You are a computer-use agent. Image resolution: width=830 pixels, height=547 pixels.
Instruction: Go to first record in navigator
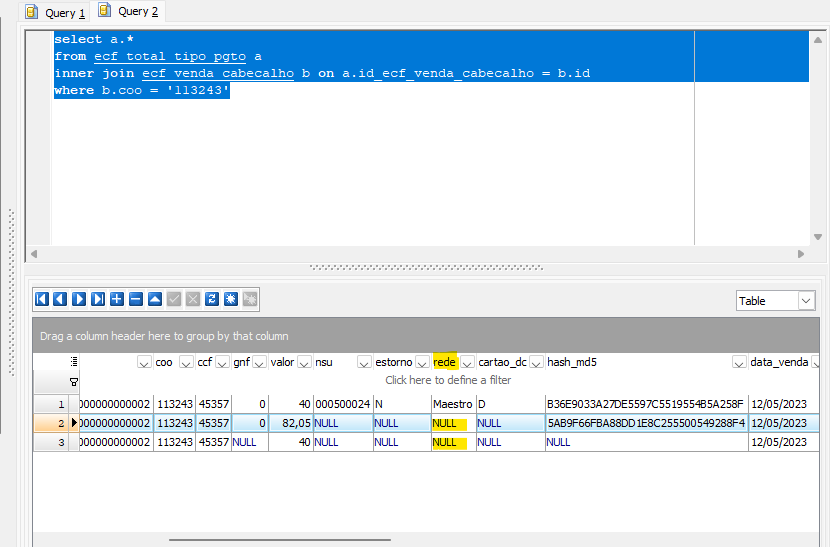(x=42, y=299)
